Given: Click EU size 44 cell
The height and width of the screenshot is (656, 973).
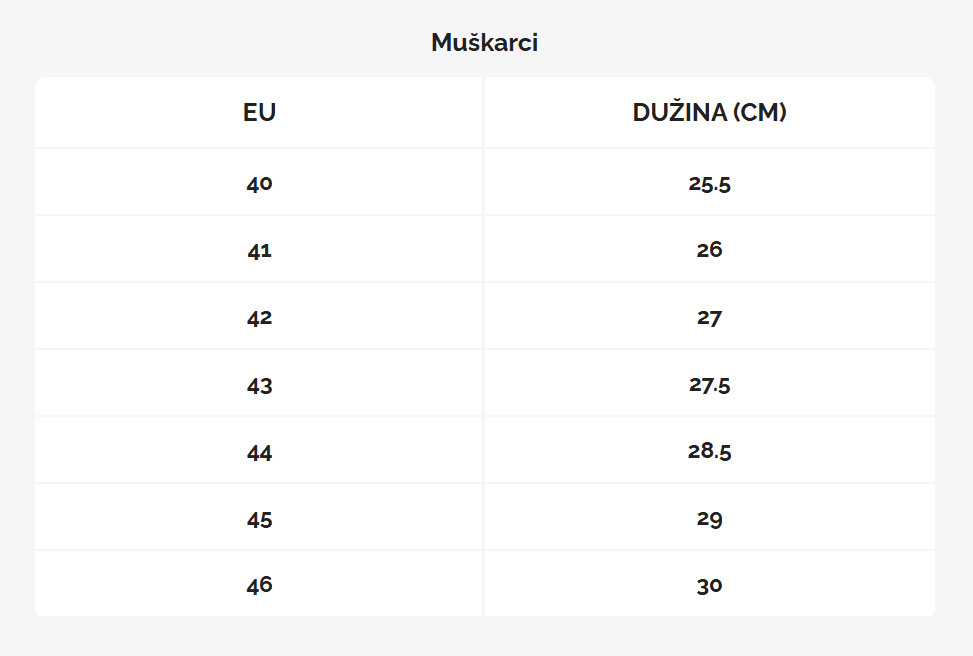Looking at the screenshot, I should pos(259,453).
